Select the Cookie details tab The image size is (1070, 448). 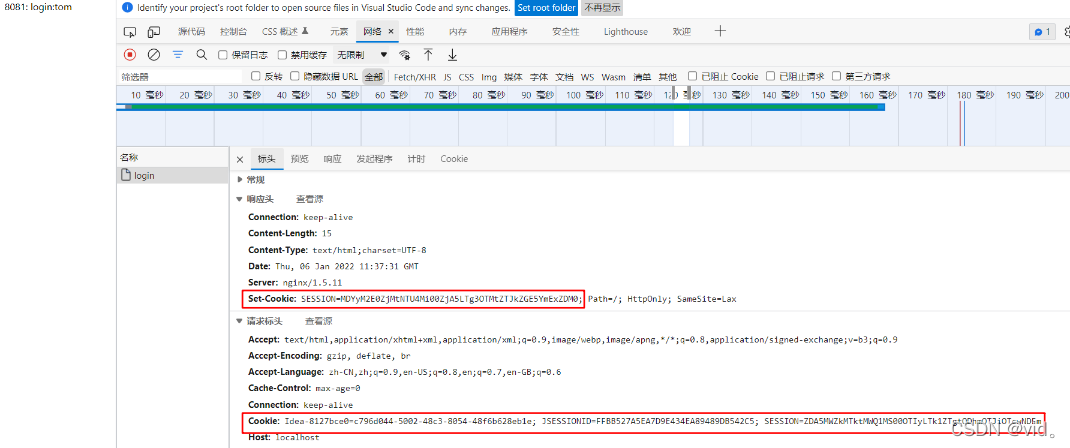[454, 160]
